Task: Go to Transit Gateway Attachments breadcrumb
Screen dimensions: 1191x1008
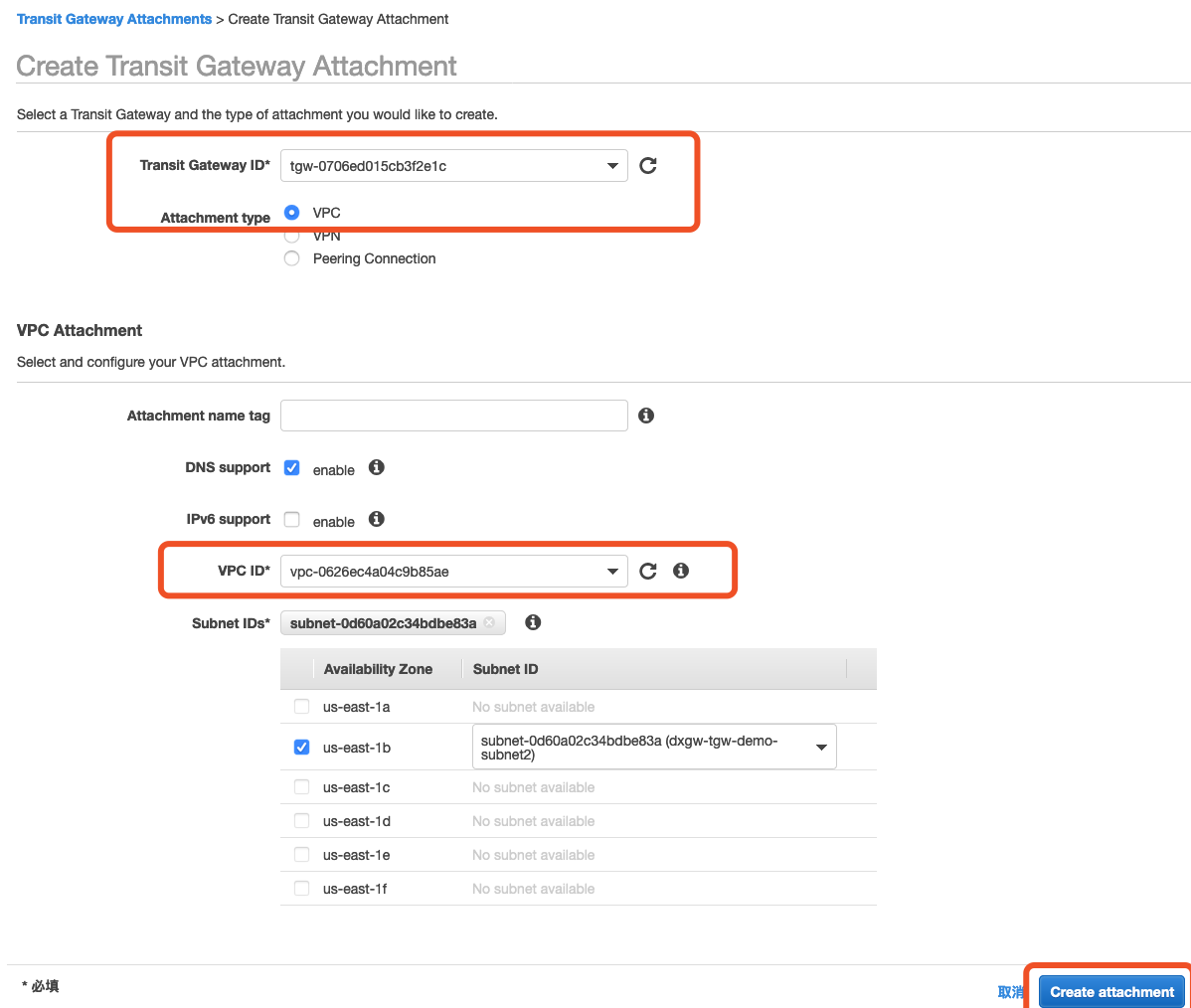Action: point(114,19)
